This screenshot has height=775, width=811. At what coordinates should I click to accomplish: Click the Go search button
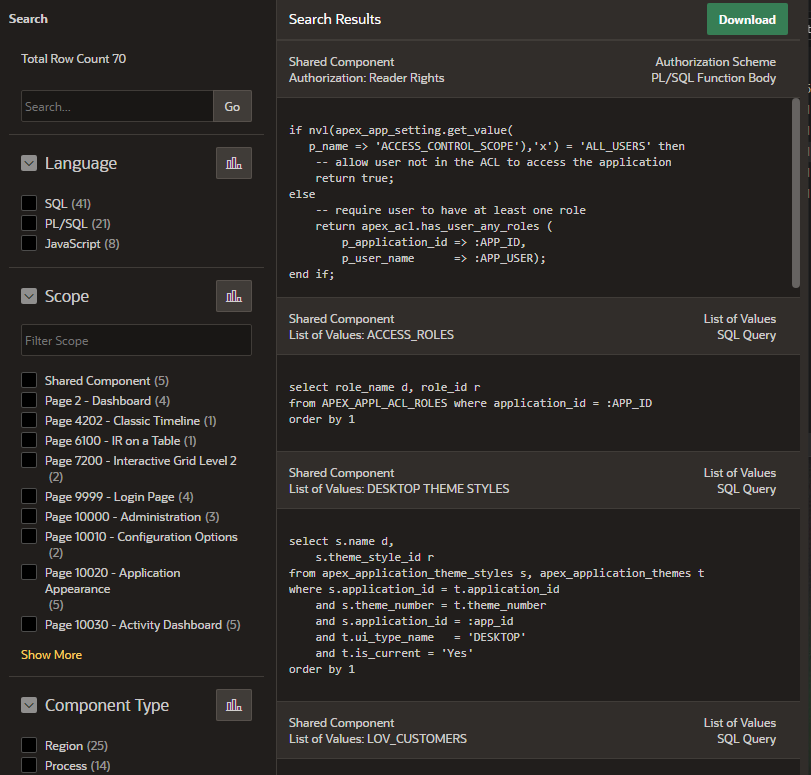click(x=232, y=106)
